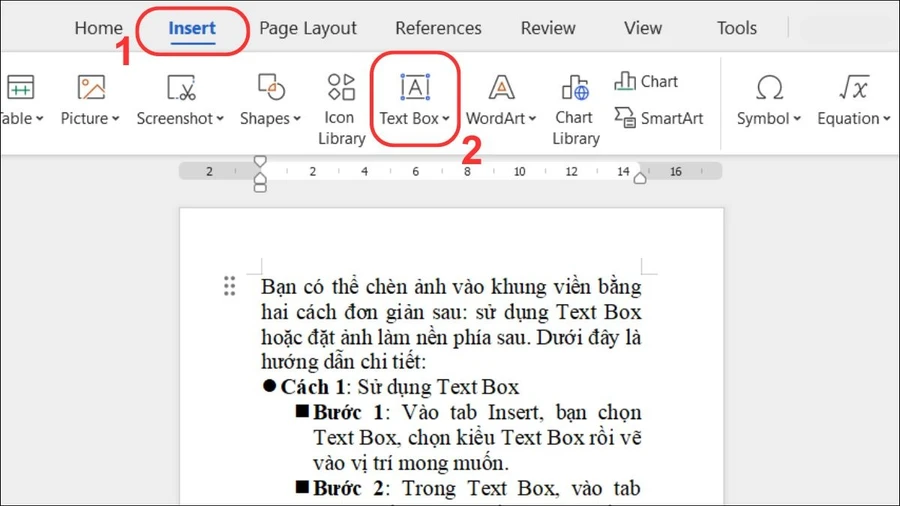Click the Equation icon

(854, 87)
